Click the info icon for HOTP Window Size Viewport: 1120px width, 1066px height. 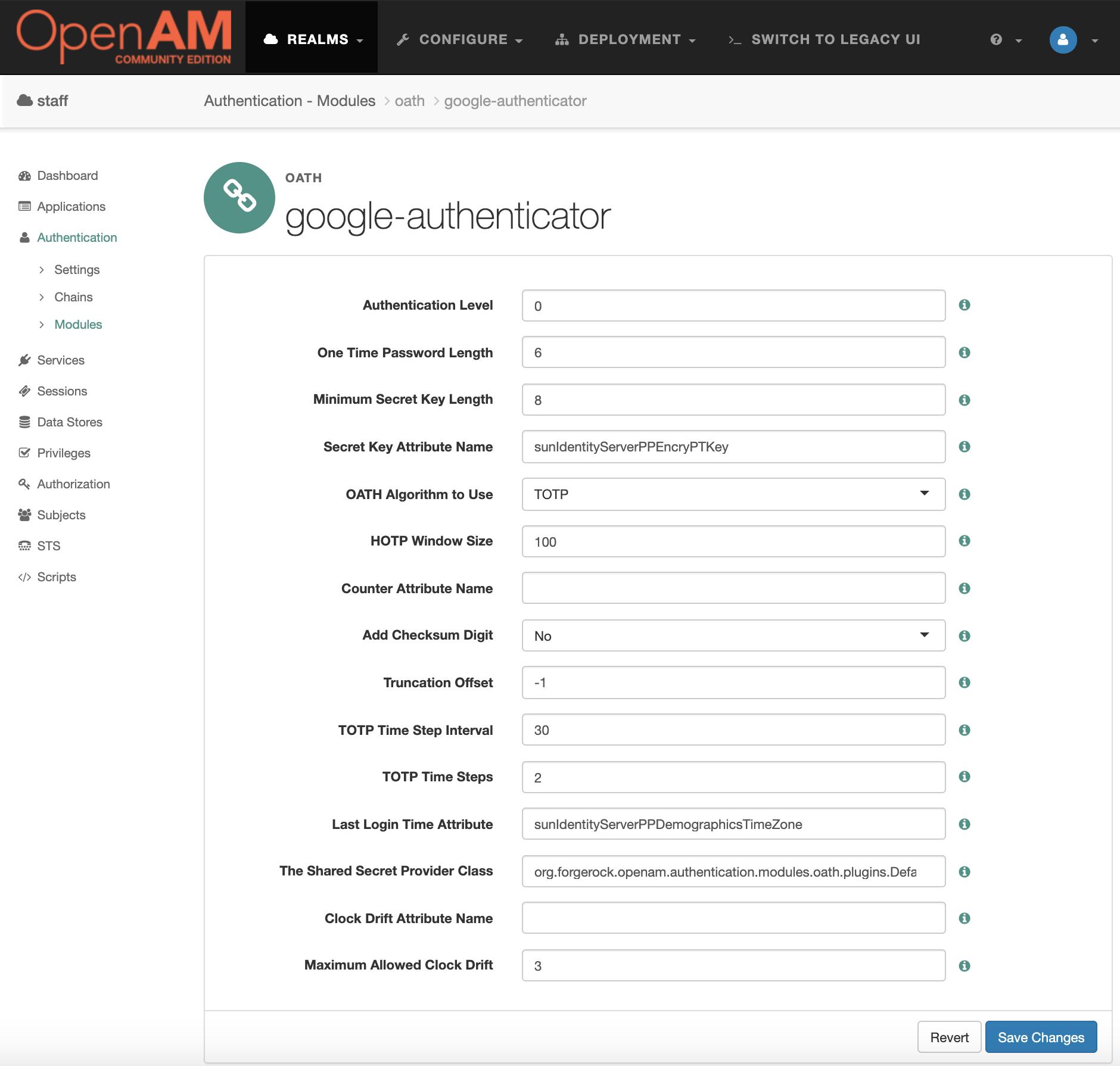pyautogui.click(x=965, y=541)
